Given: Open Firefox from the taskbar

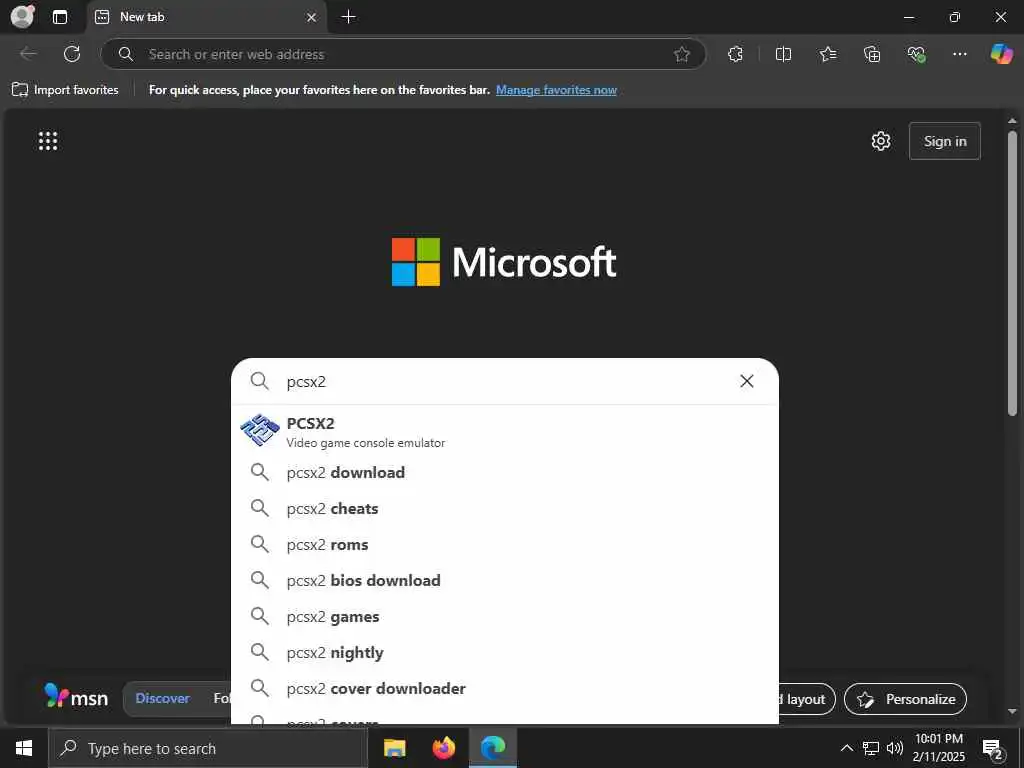Looking at the screenshot, I should click(443, 748).
